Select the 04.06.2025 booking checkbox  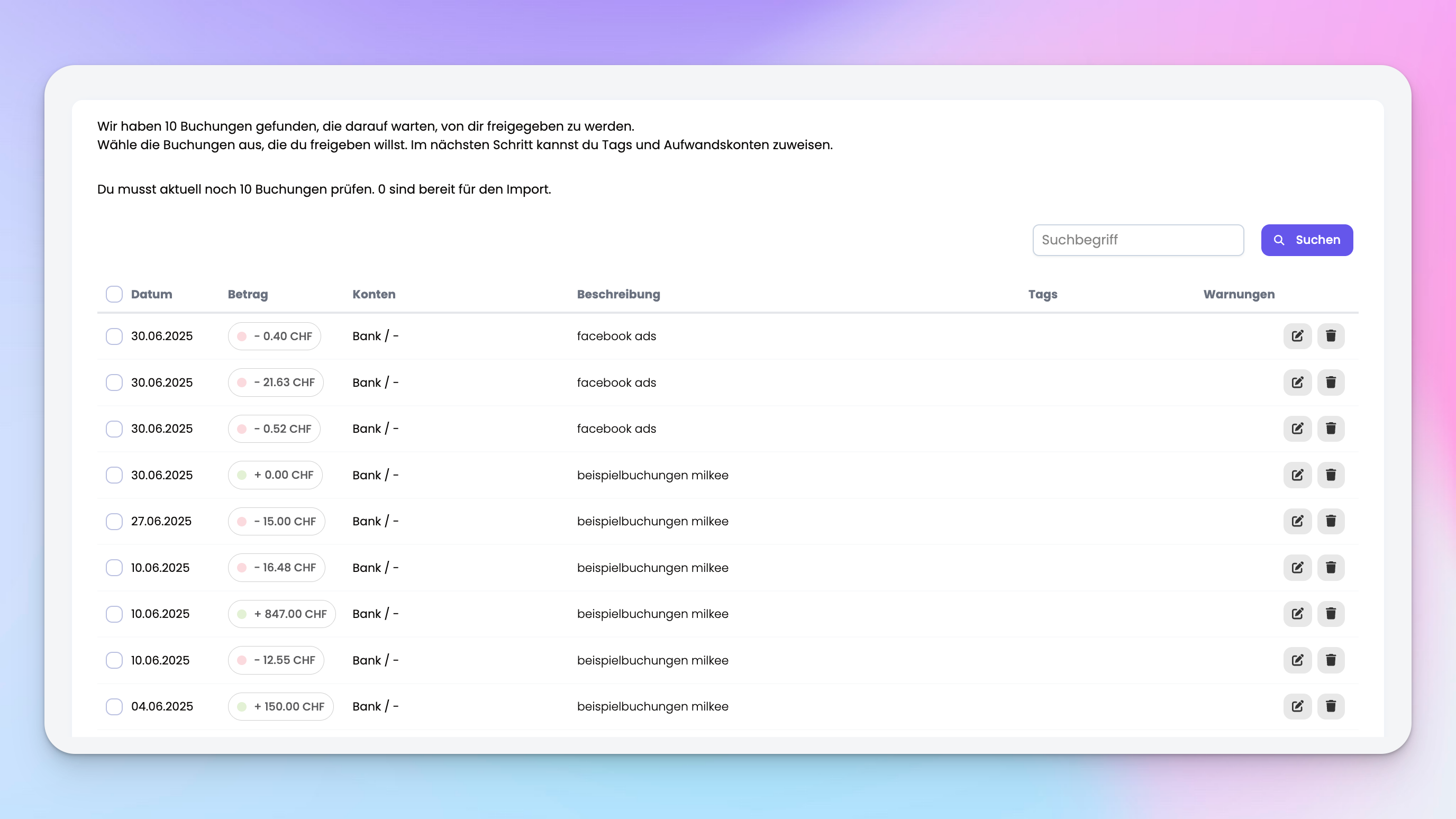point(114,706)
